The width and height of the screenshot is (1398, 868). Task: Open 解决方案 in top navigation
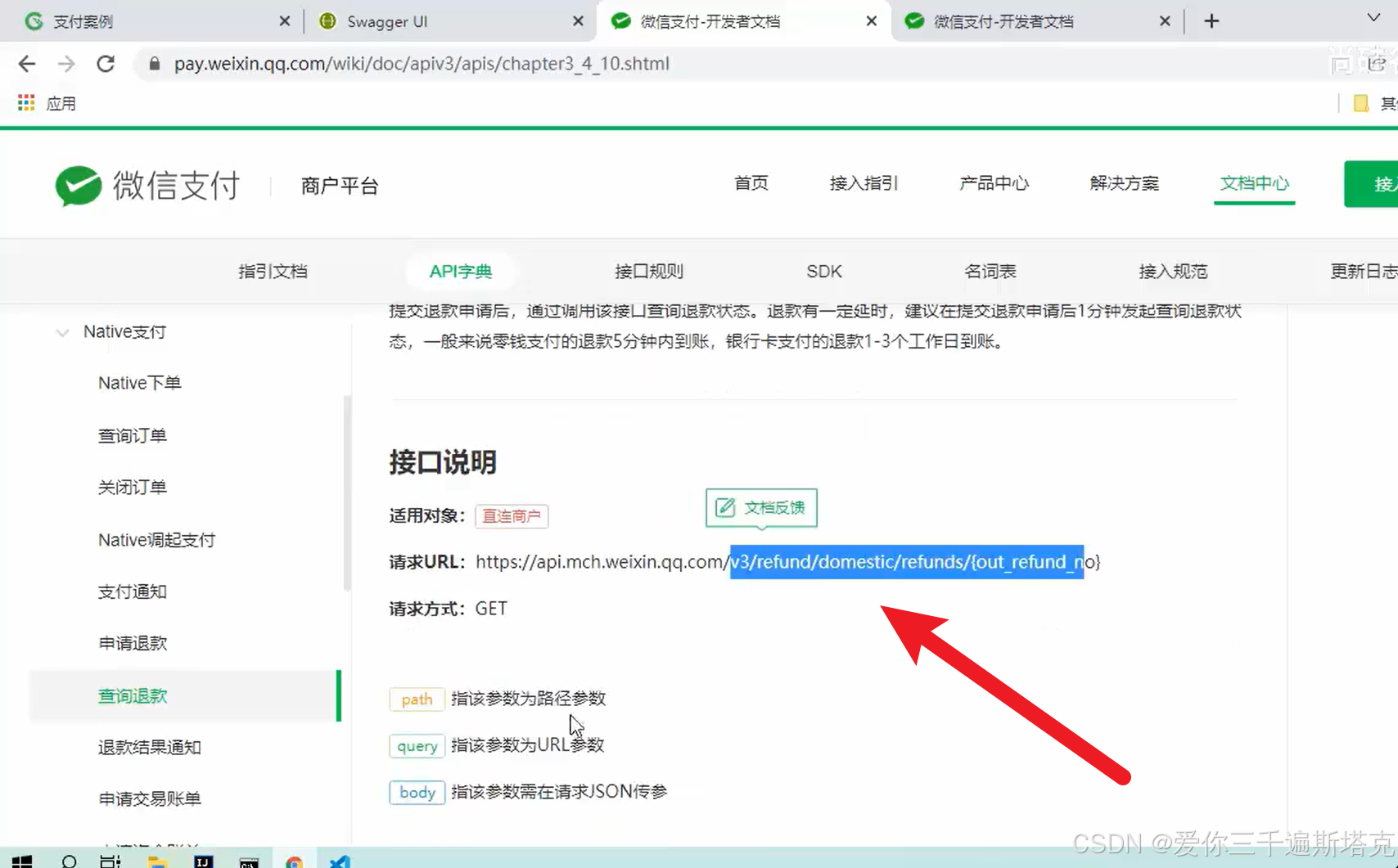point(1124,183)
